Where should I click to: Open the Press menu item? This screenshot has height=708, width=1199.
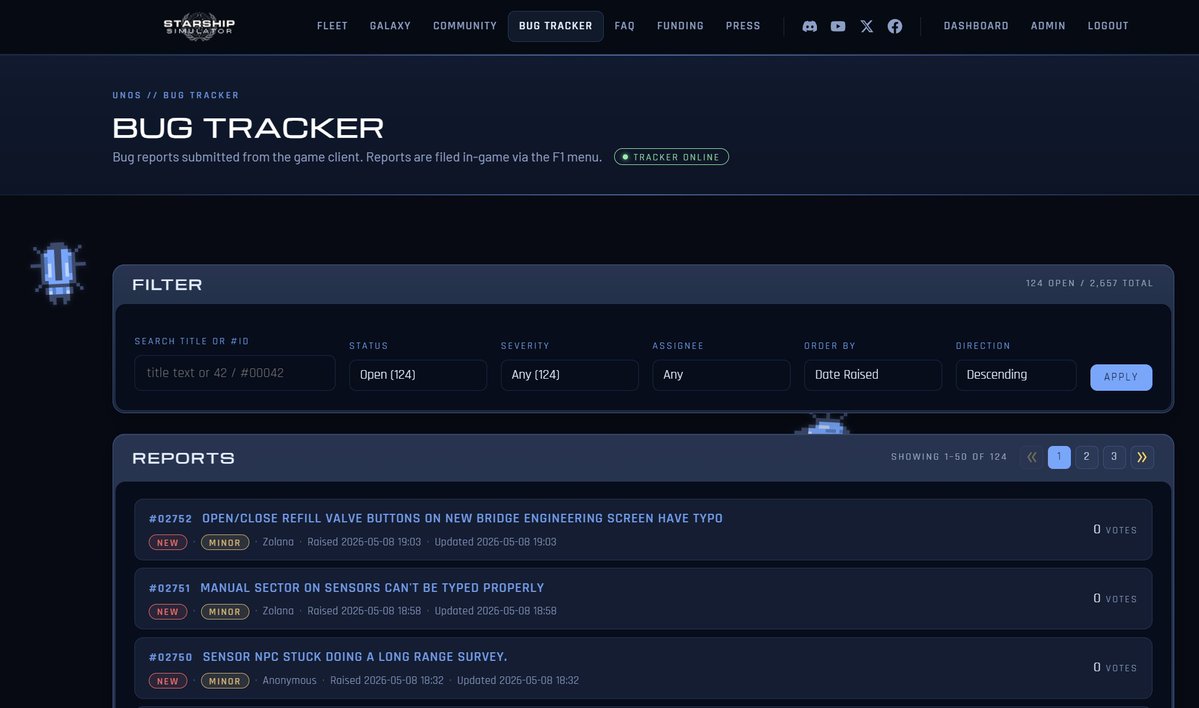(x=742, y=26)
